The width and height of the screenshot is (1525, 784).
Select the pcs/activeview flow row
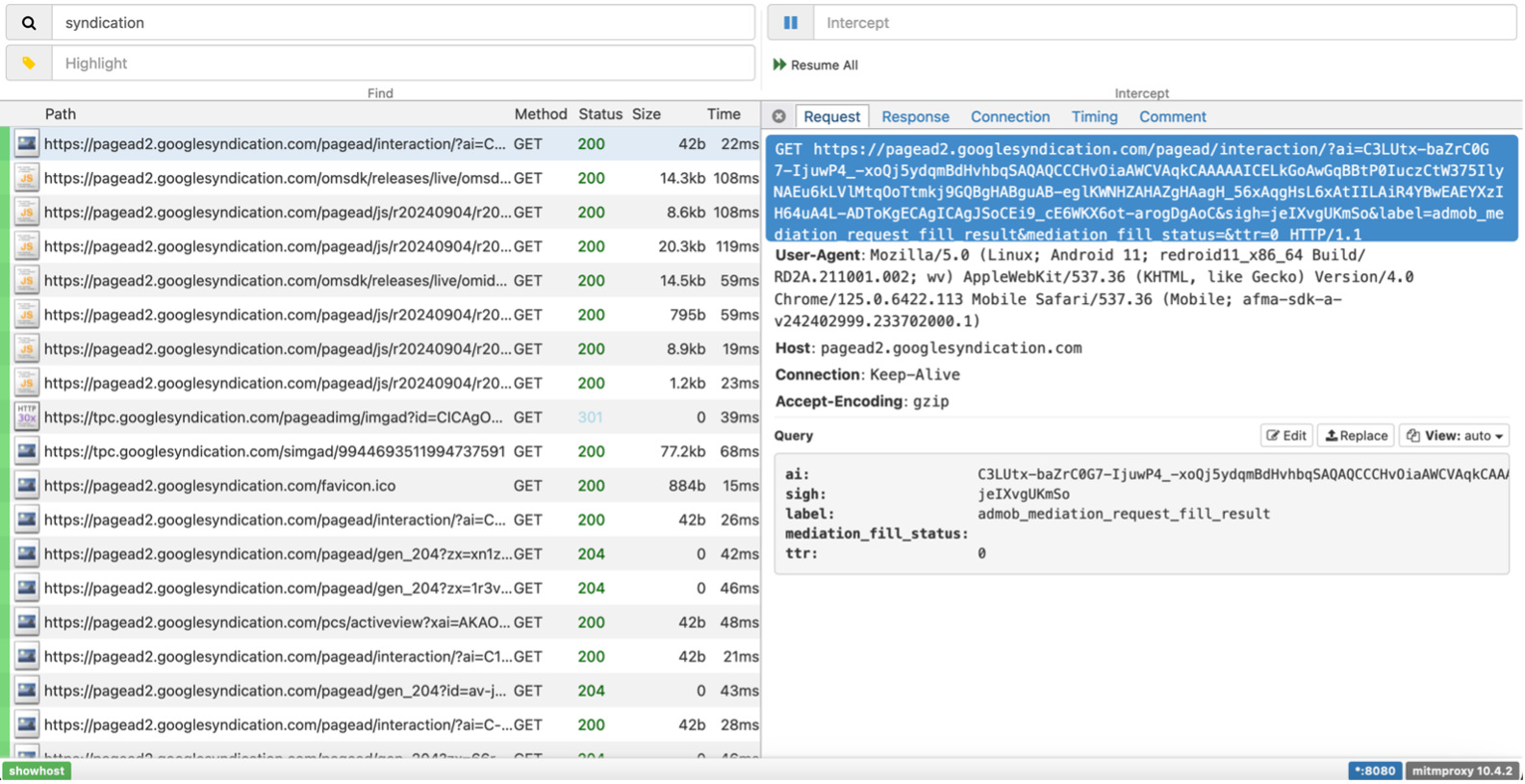[x=277, y=622]
